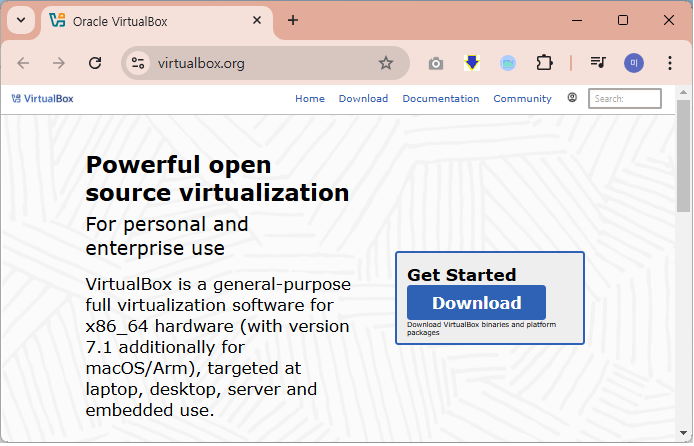Screen dimensions: 694x446
Task: Click the round blue picture extension icon
Action: tap(508, 63)
